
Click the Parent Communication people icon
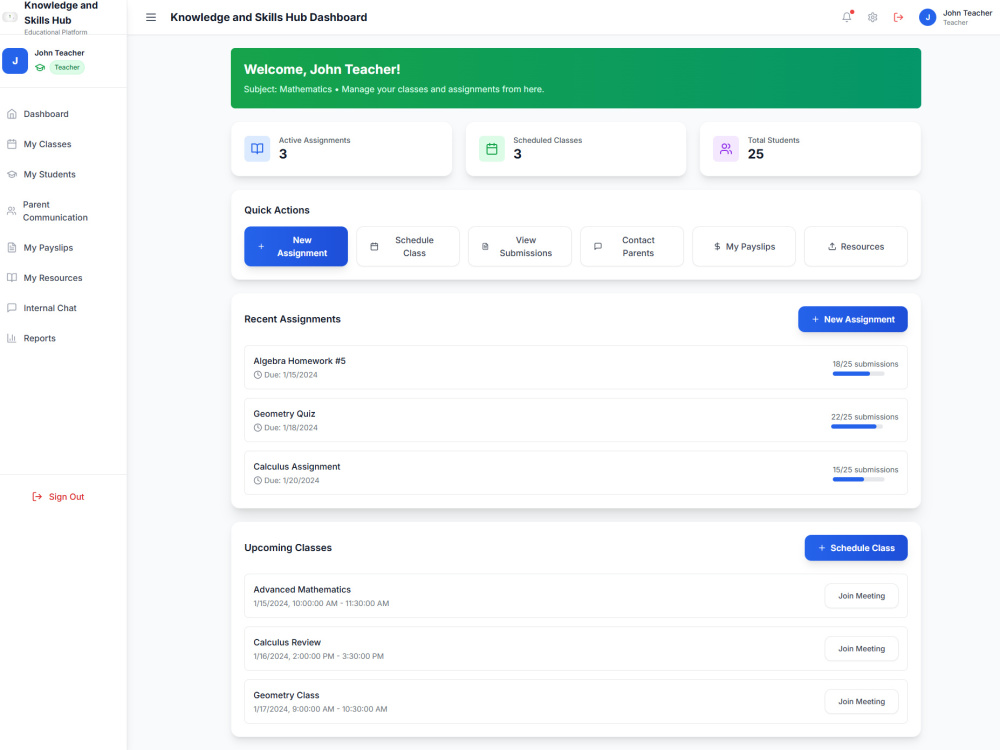pyautogui.click(x=11, y=211)
